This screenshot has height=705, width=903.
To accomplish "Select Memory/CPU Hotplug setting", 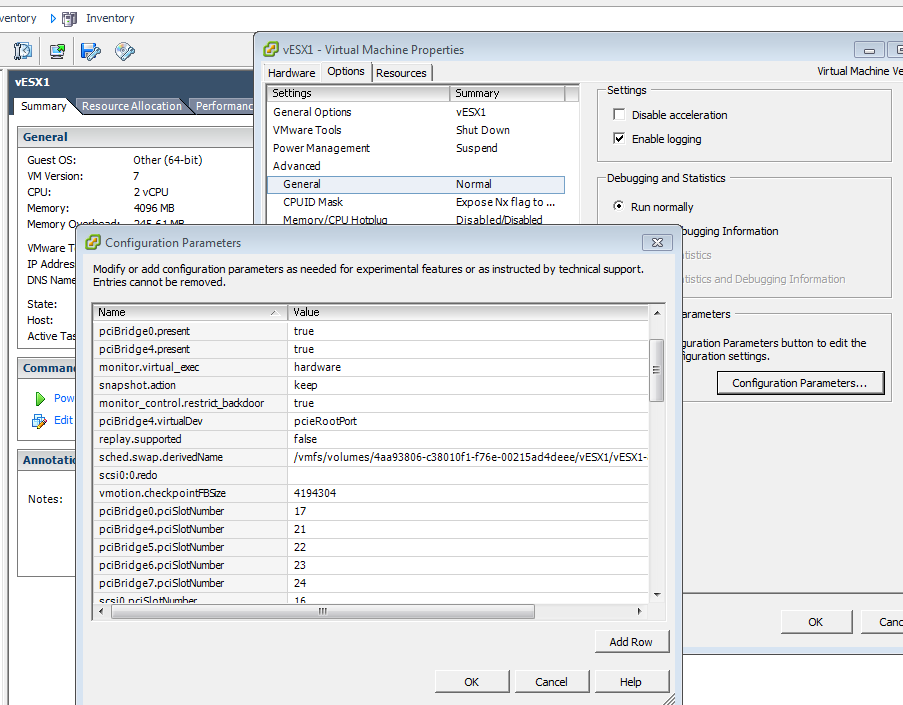I will click(416, 219).
